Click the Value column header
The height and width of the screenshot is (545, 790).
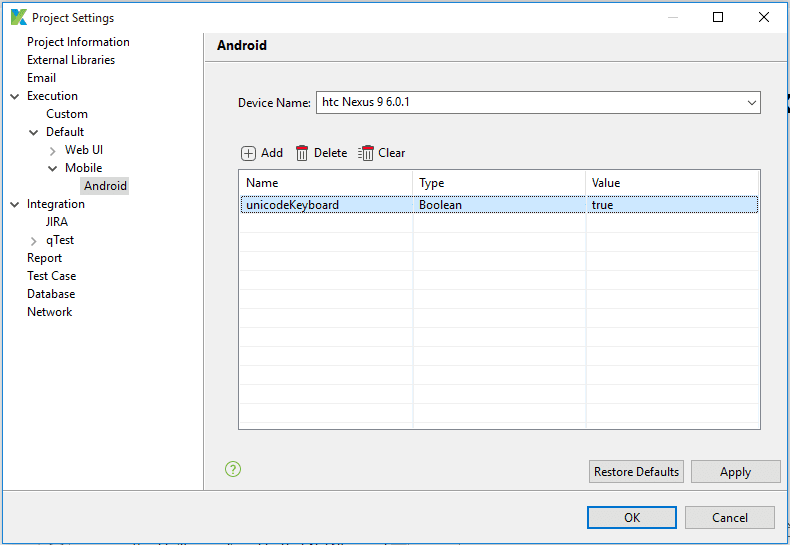tap(672, 183)
